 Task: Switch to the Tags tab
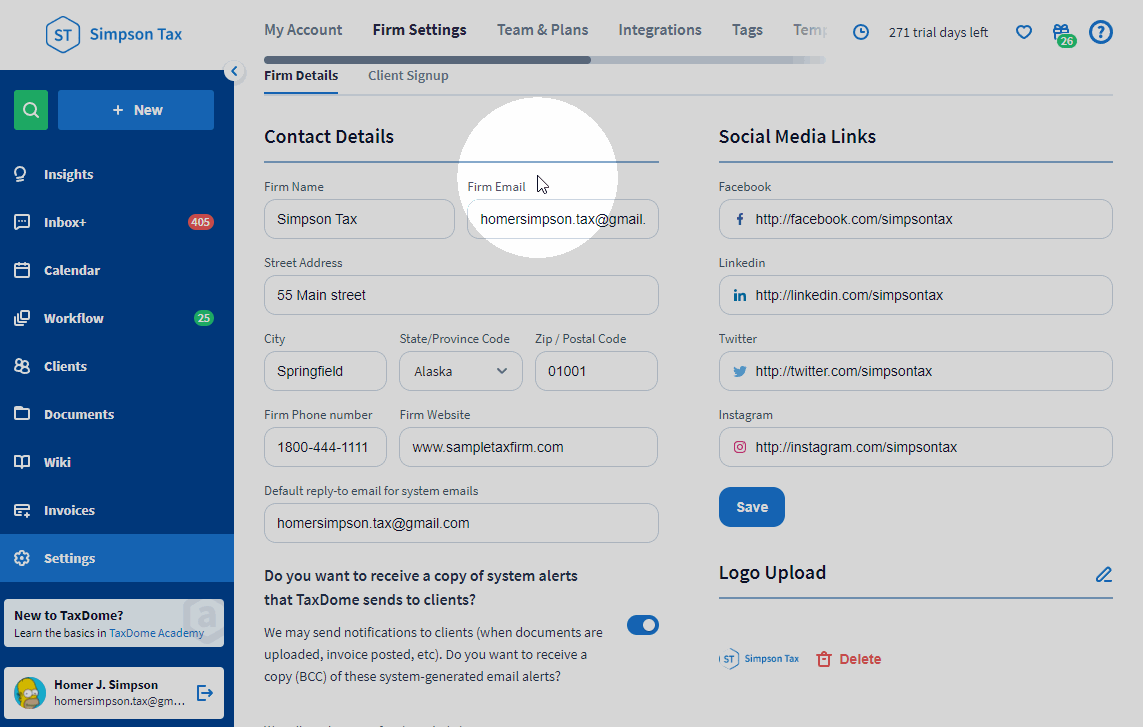pos(747,30)
